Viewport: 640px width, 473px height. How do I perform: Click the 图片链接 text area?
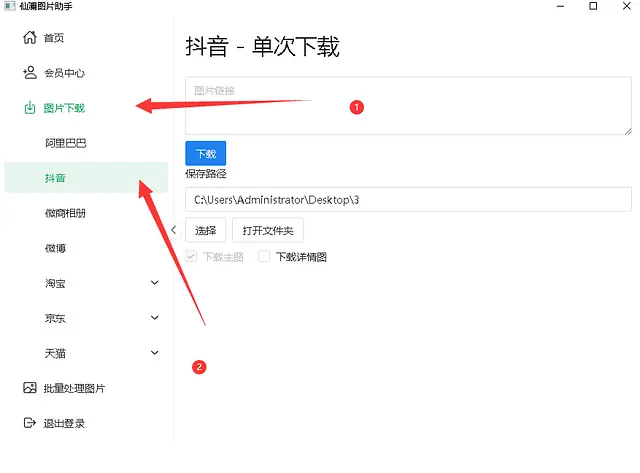point(408,106)
